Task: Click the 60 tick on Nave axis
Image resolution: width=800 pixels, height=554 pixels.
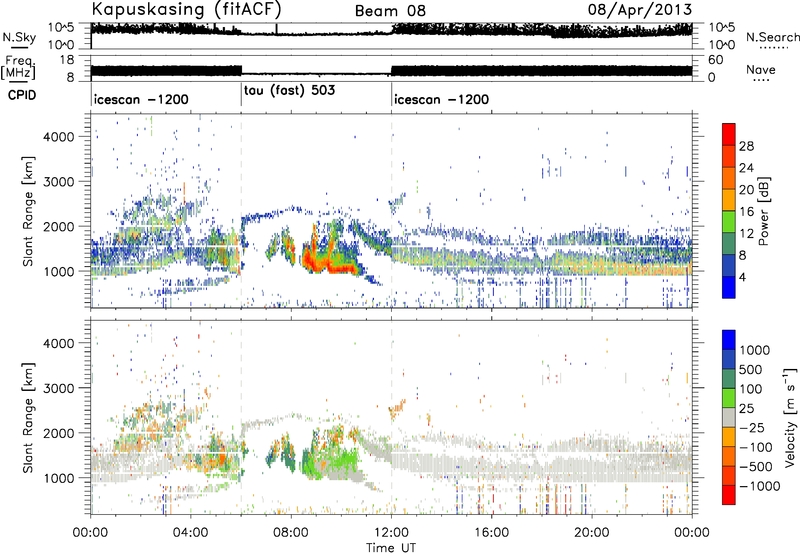Action: click(716, 60)
